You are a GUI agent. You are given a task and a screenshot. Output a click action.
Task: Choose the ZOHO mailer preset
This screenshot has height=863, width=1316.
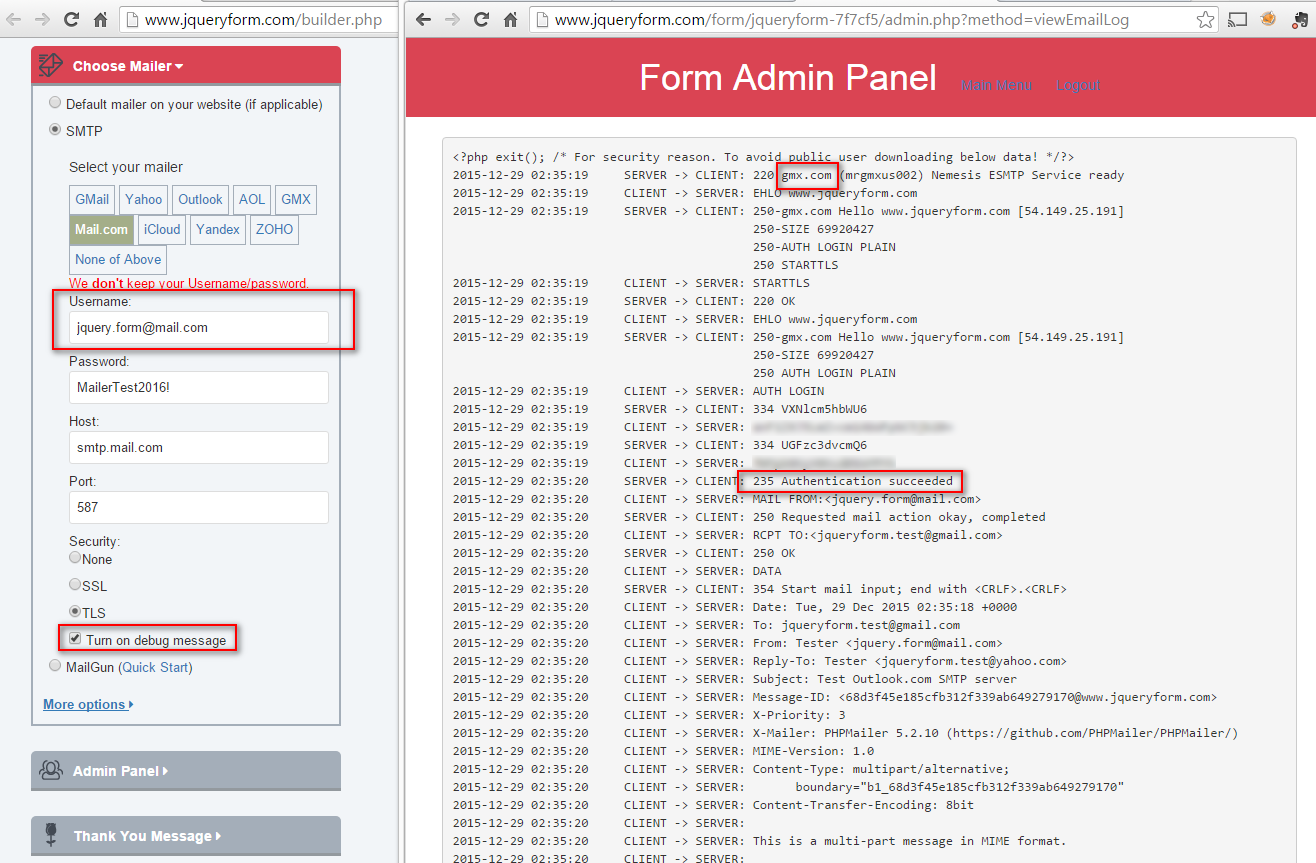coord(274,229)
